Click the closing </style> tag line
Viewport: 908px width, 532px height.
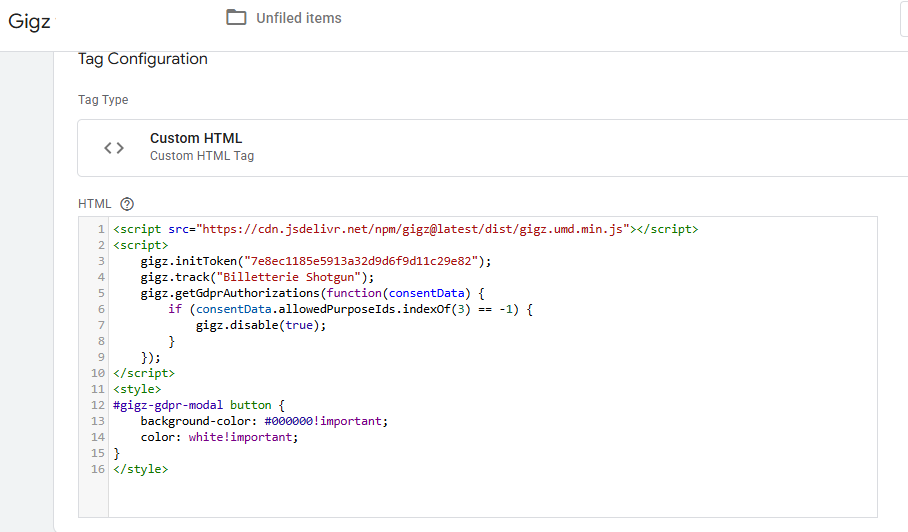click(141, 469)
